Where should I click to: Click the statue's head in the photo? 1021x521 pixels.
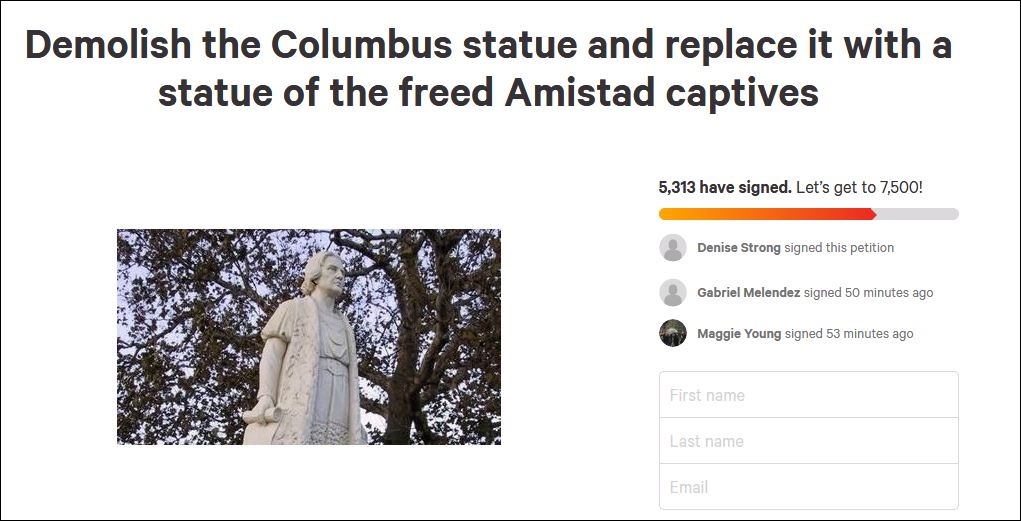[x=323, y=274]
